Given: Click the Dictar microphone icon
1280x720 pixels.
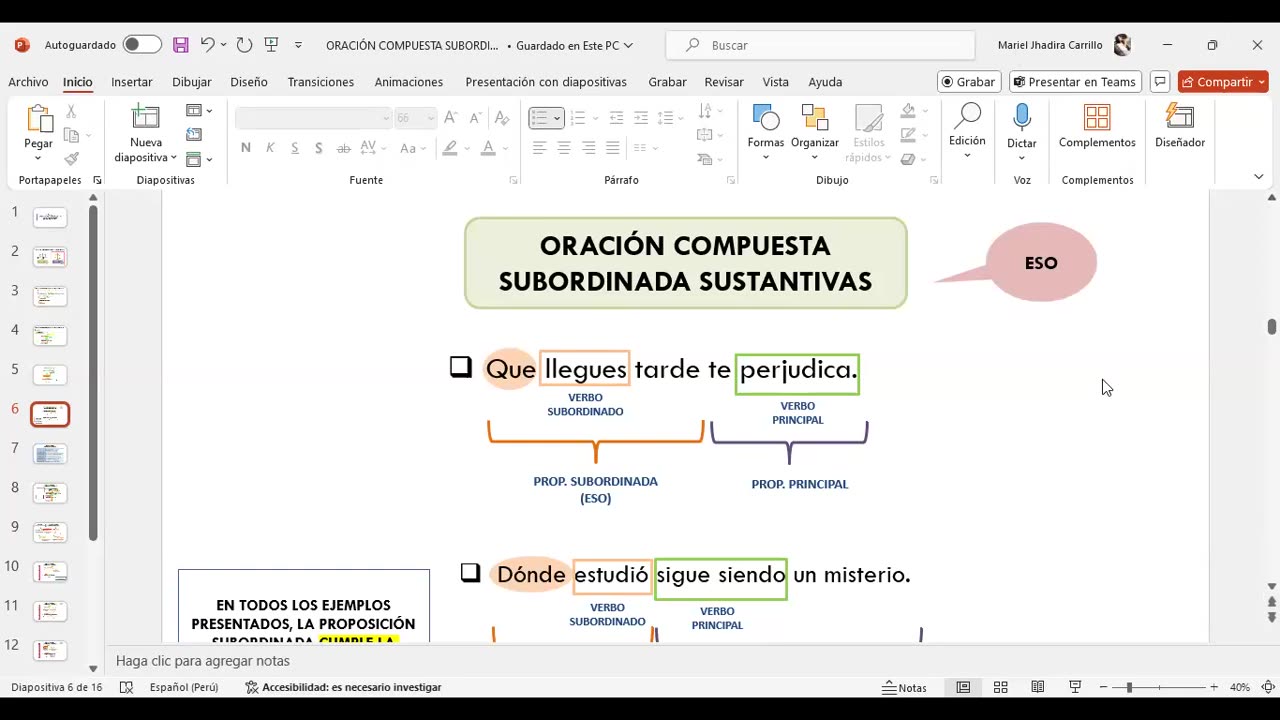Looking at the screenshot, I should coord(1021,117).
